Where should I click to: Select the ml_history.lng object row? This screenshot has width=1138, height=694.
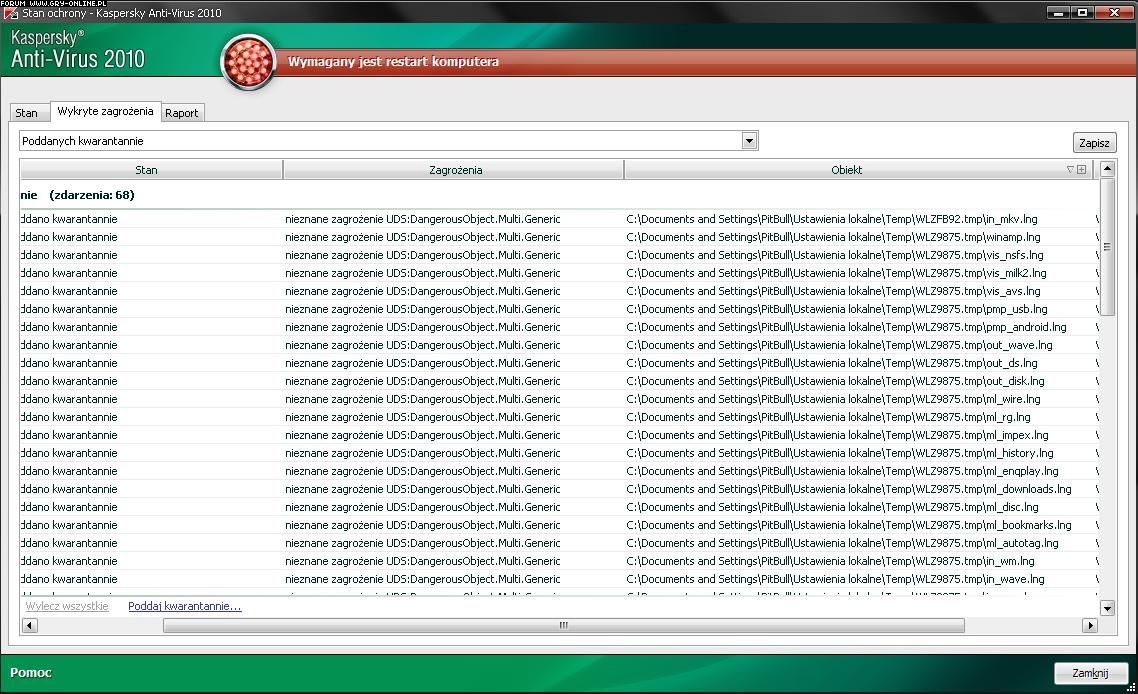click(x=559, y=453)
